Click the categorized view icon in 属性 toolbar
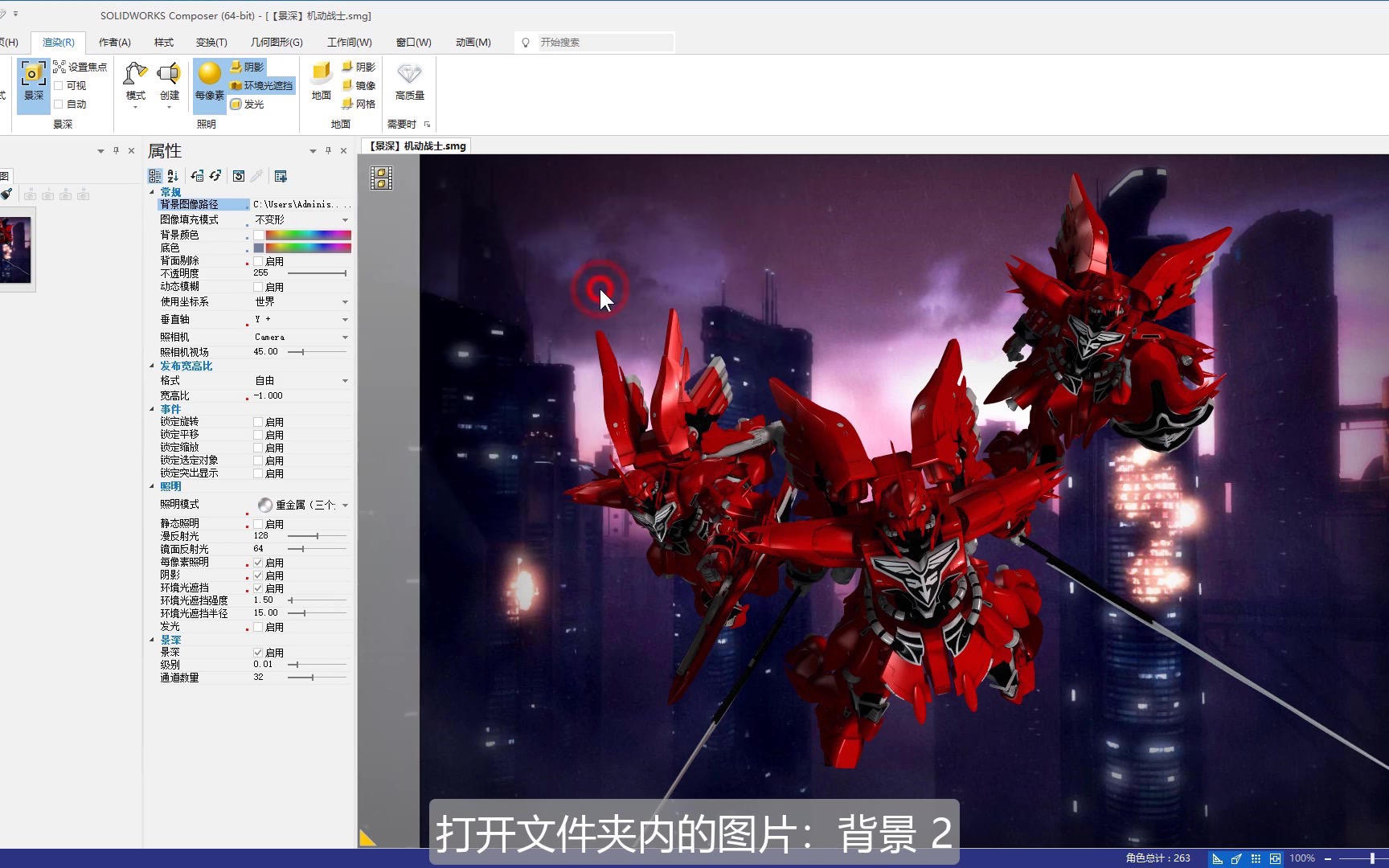Screen dimensions: 1389x868 coord(155,176)
